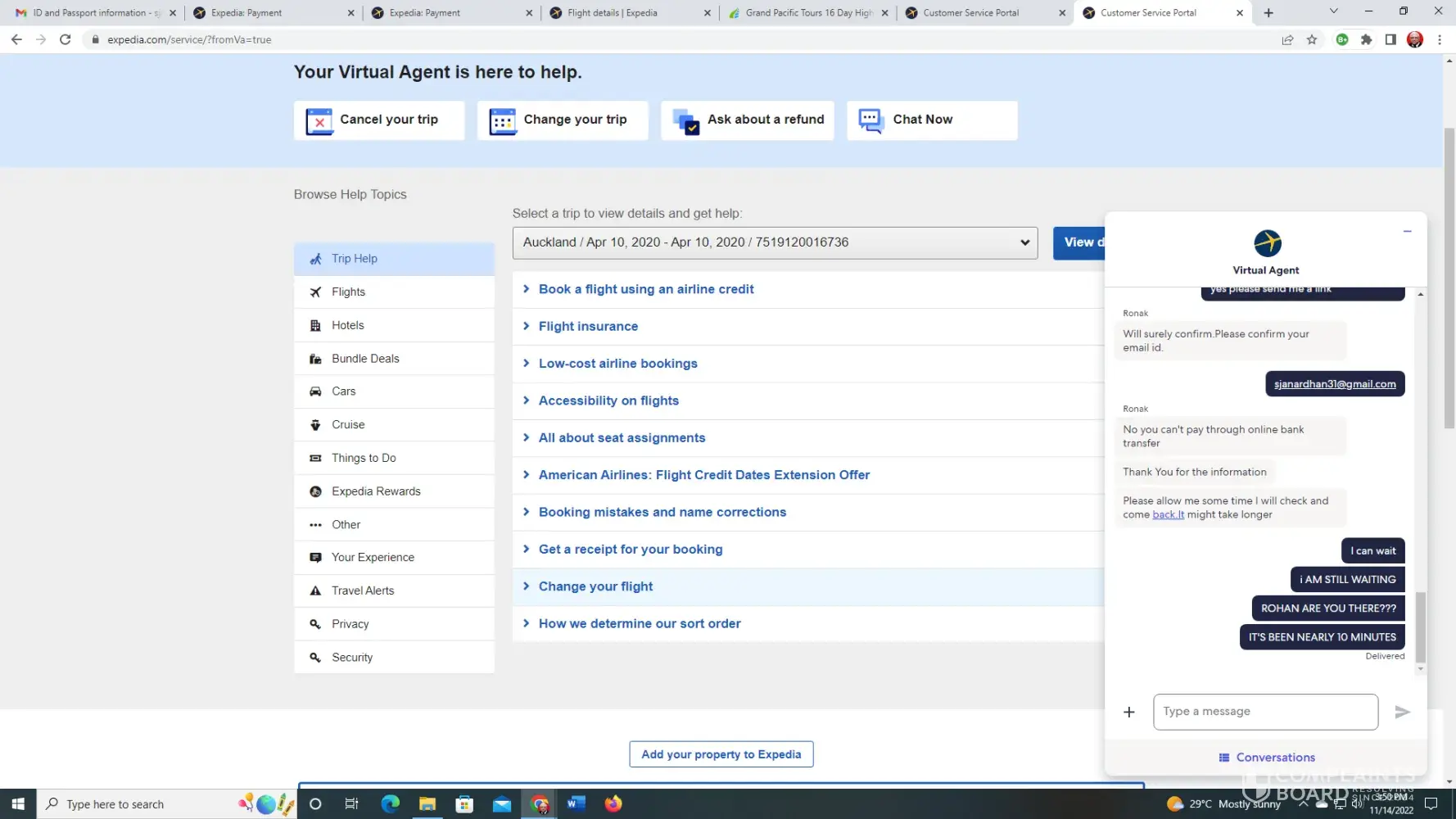The height and width of the screenshot is (819, 1456).
Task: Open Firefox from the Windows taskbar
Action: pos(613,803)
